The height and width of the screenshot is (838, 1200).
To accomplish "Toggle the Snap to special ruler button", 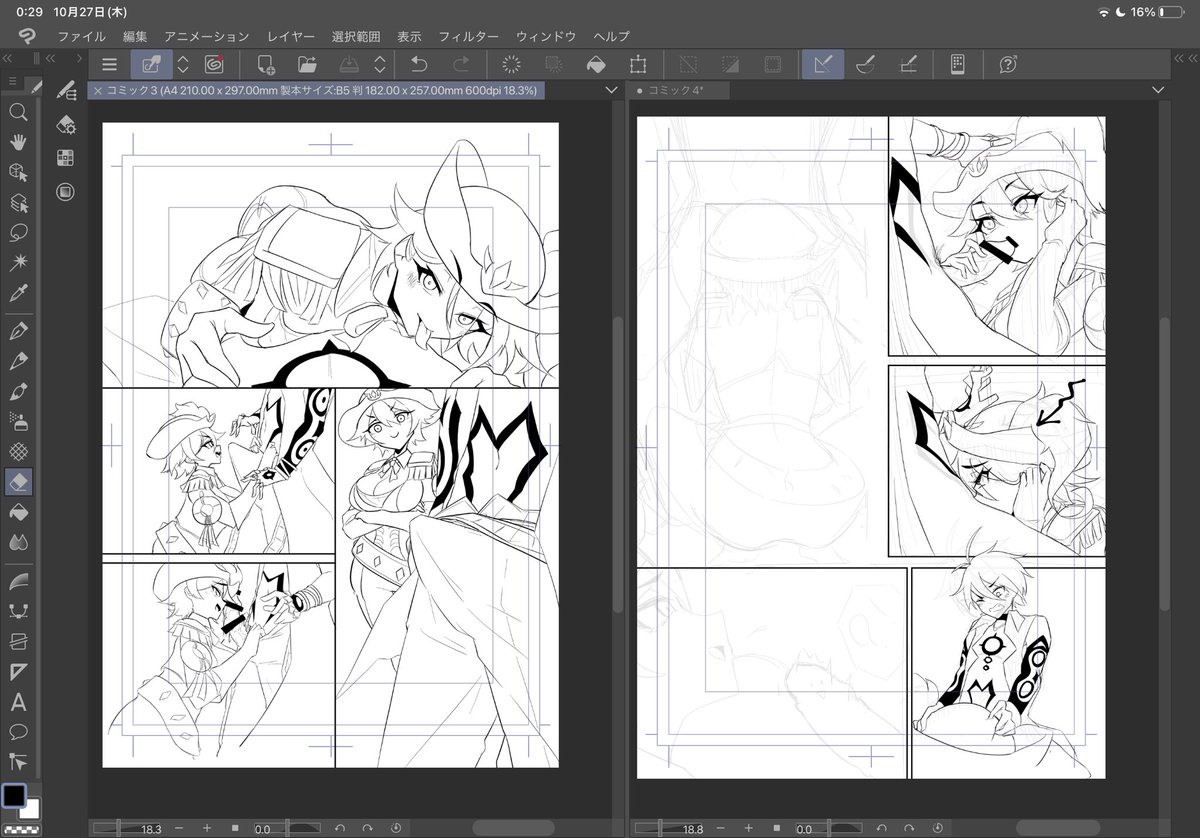I will coord(866,64).
